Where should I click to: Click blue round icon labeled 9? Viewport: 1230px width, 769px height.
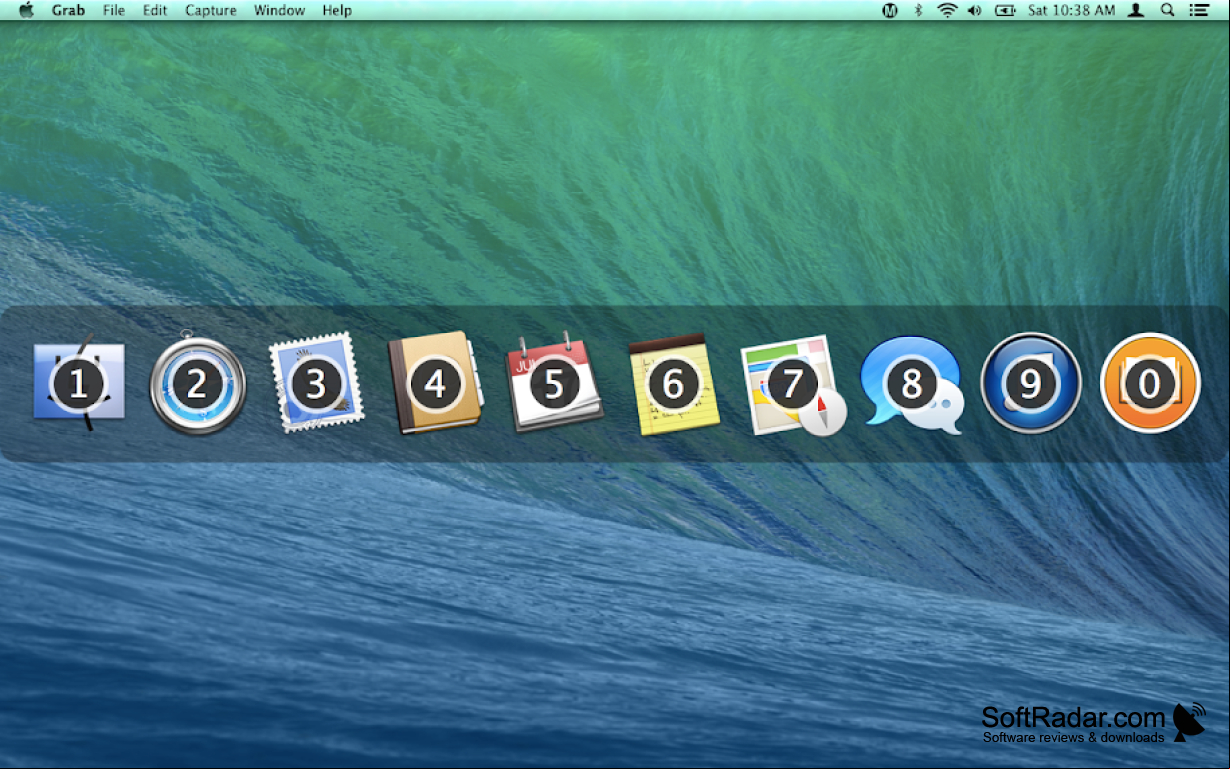(1031, 383)
